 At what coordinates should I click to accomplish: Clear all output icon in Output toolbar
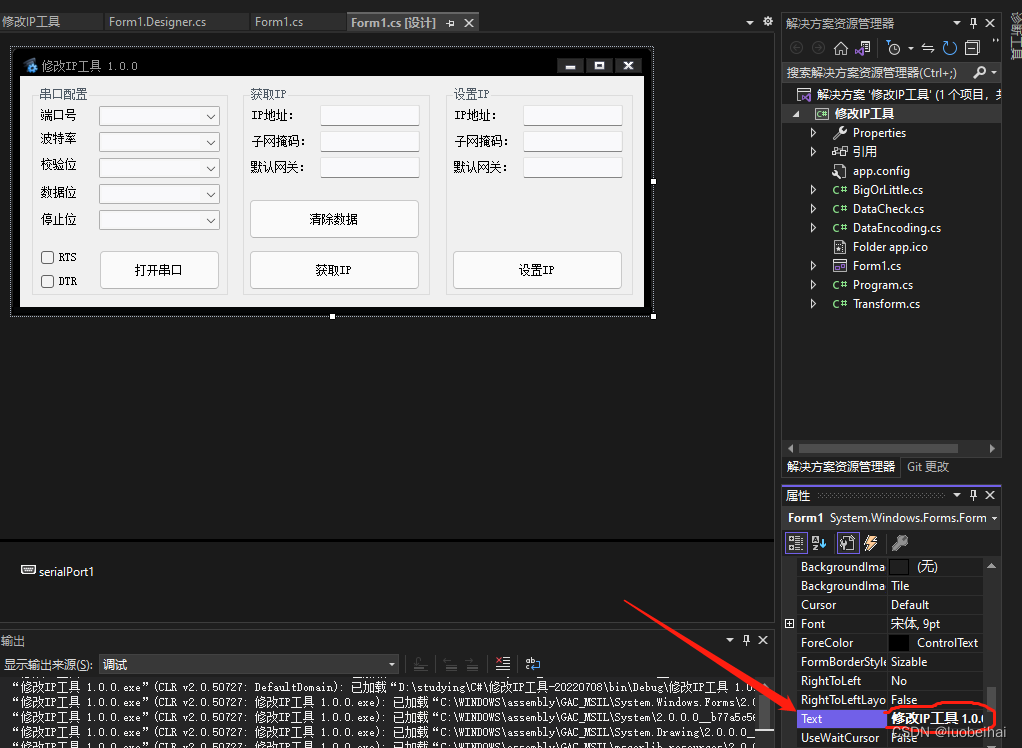pos(503,664)
